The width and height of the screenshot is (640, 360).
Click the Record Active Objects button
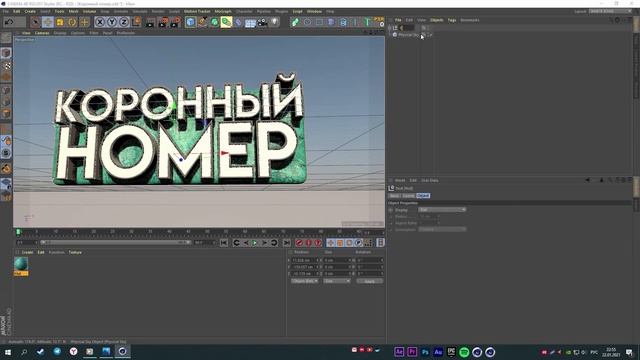299,243
